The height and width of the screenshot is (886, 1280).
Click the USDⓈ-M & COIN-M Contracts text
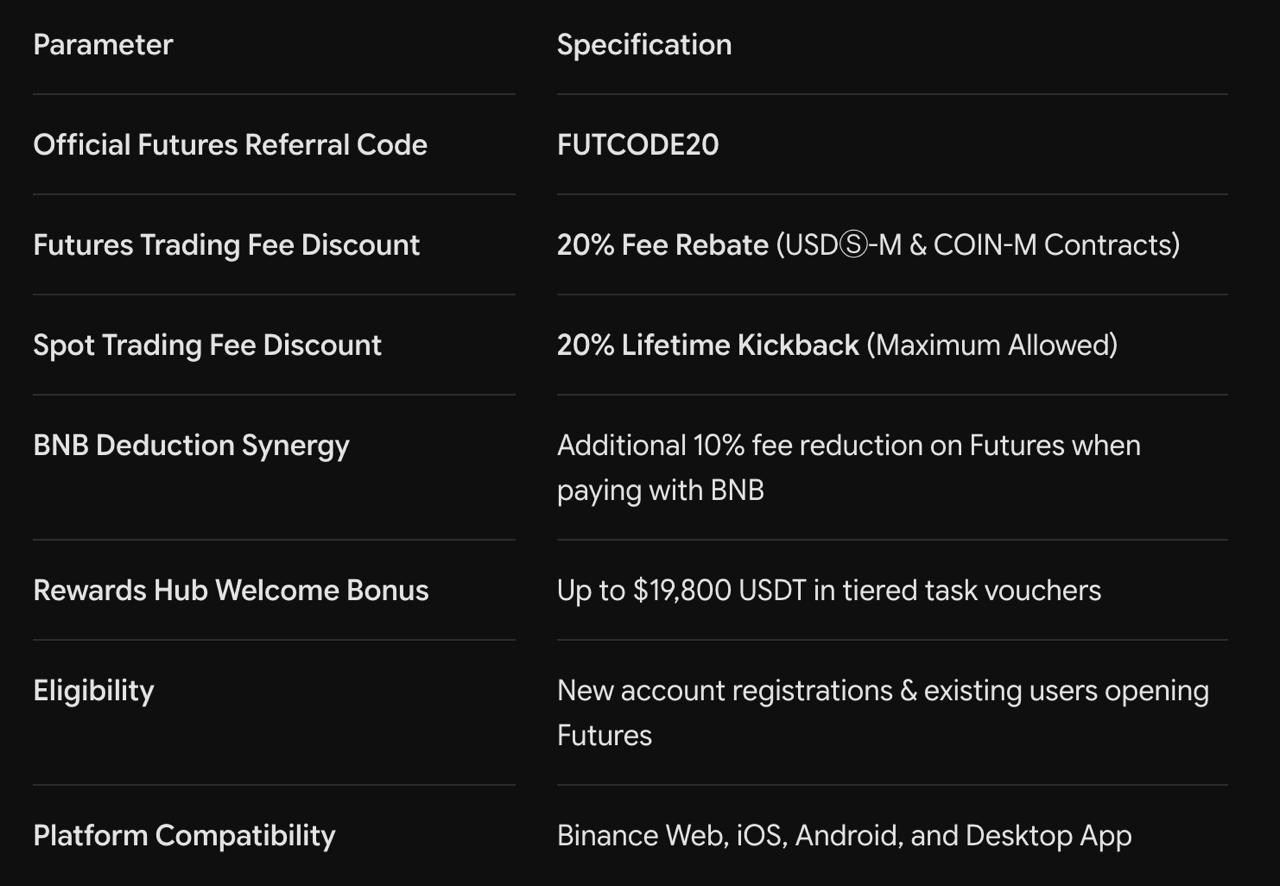pos(978,245)
